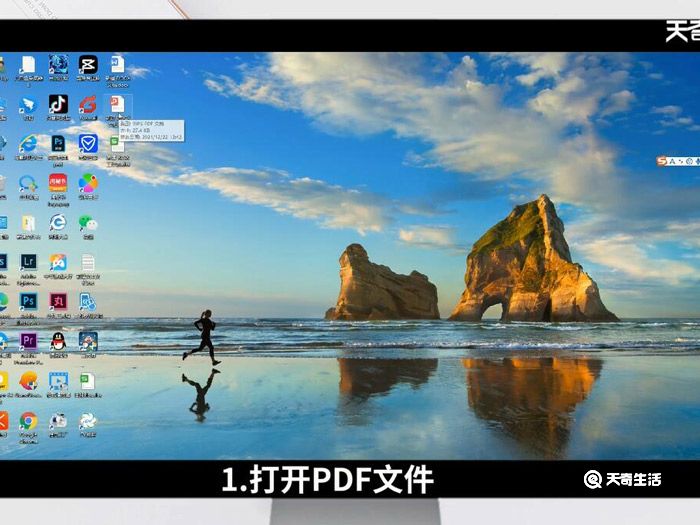Launch the red G-shaped arrow app
This screenshot has width=700, height=525.
click(88, 105)
